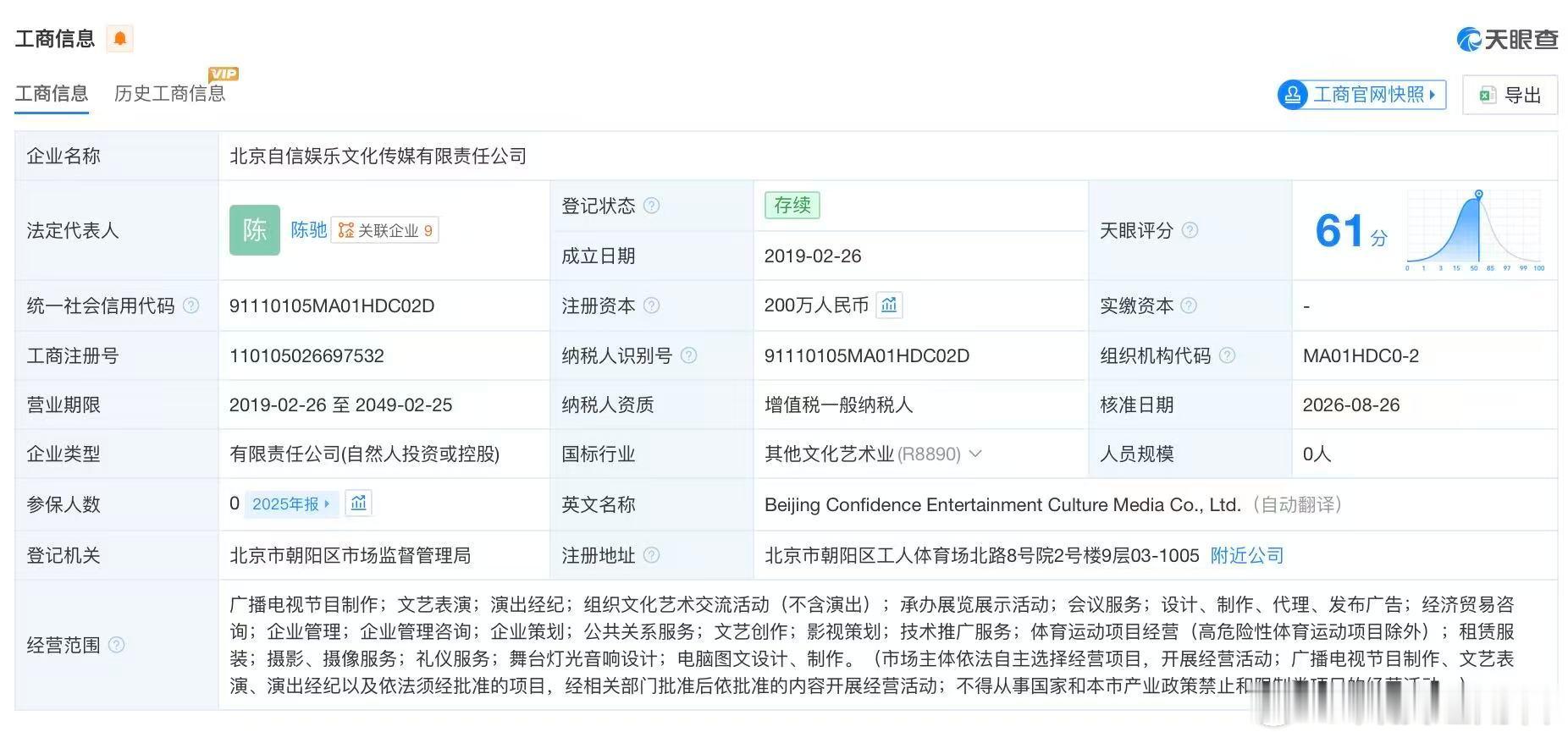Click help icon next to 统一社会信用代码

[x=191, y=305]
